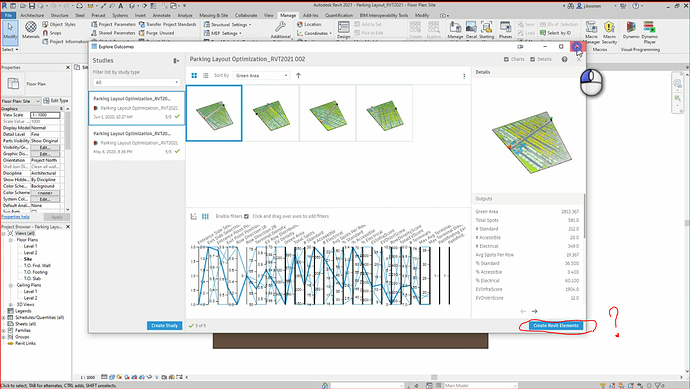The image size is (690, 389).
Task: Click the Create Study button
Action: (x=165, y=326)
